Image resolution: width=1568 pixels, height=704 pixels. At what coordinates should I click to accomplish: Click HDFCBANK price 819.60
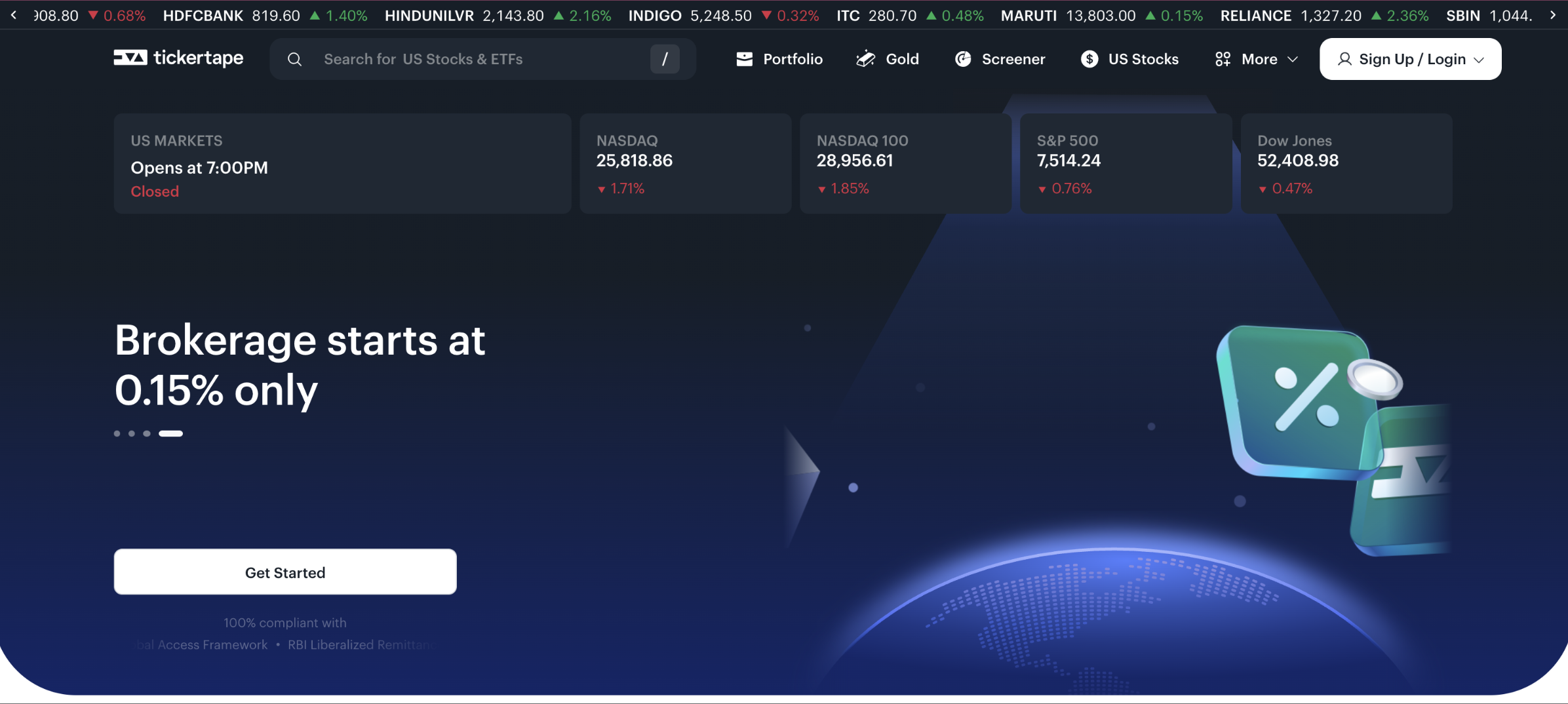pos(276,16)
